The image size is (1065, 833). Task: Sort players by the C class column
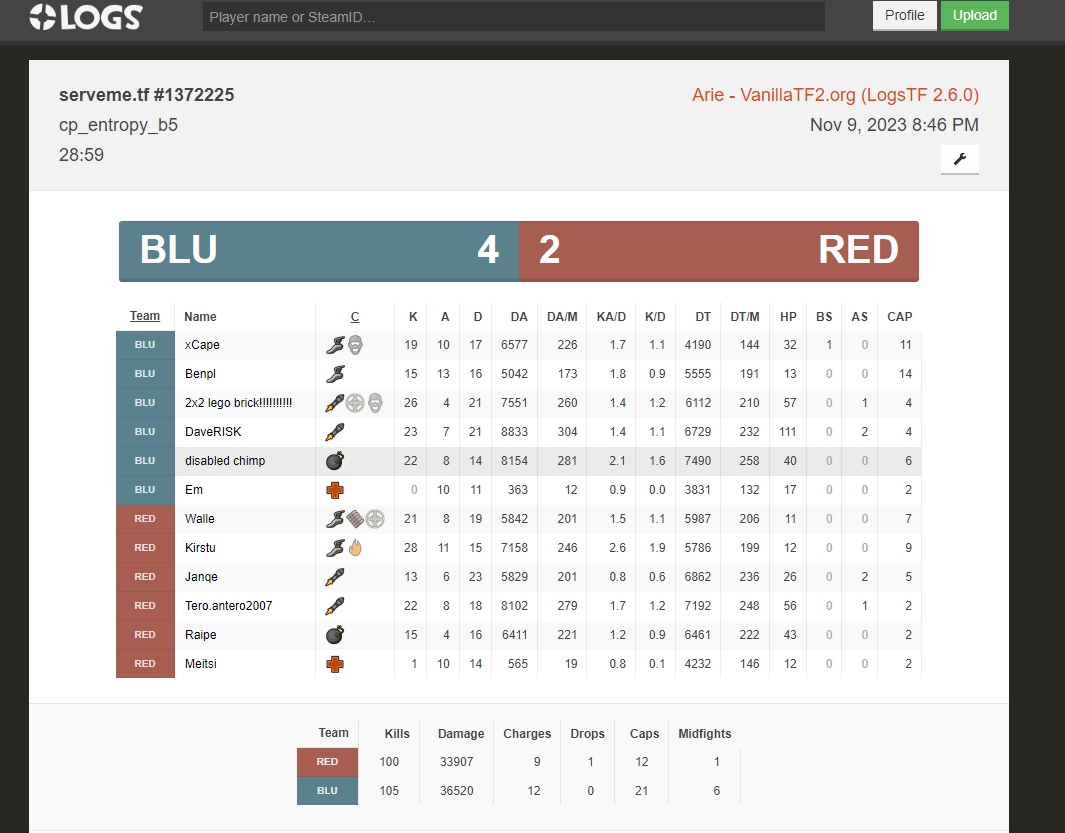(x=355, y=317)
